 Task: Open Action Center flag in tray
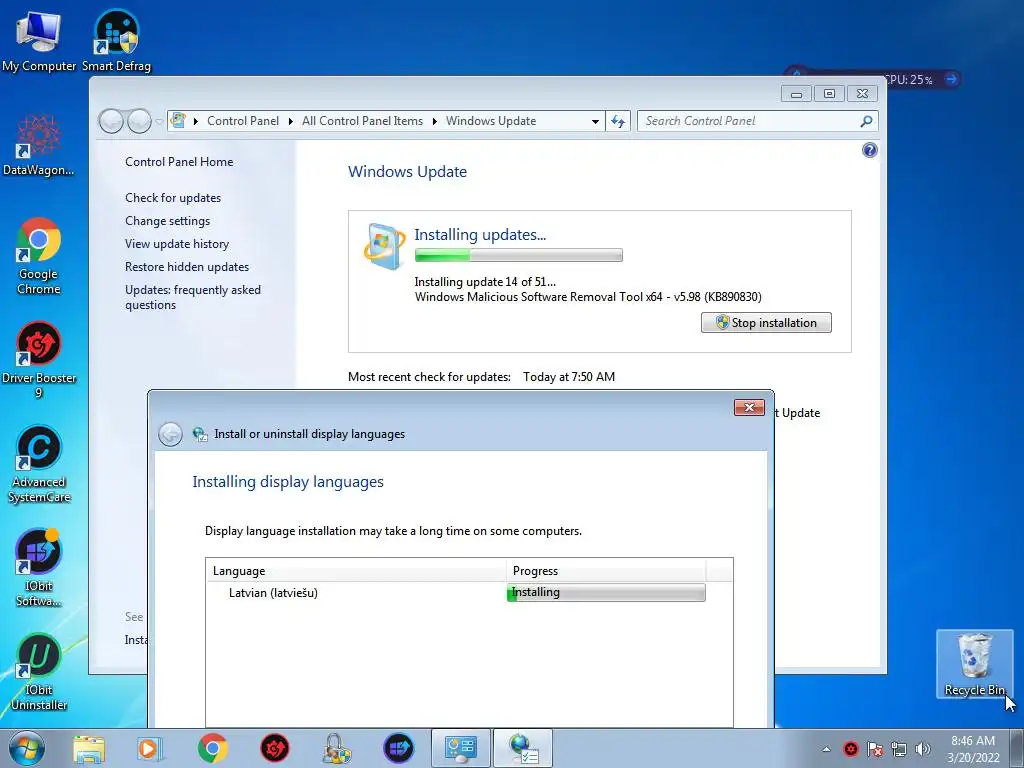[x=874, y=749]
